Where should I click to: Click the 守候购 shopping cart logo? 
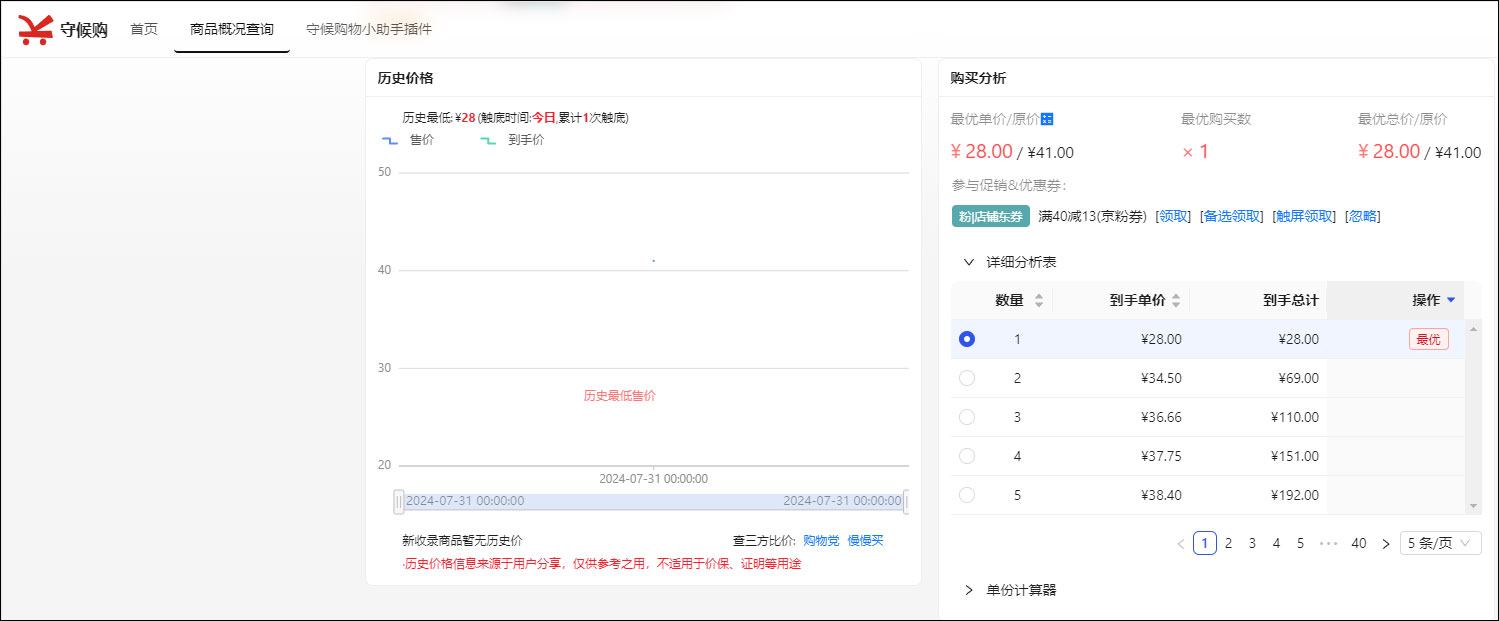pos(35,30)
